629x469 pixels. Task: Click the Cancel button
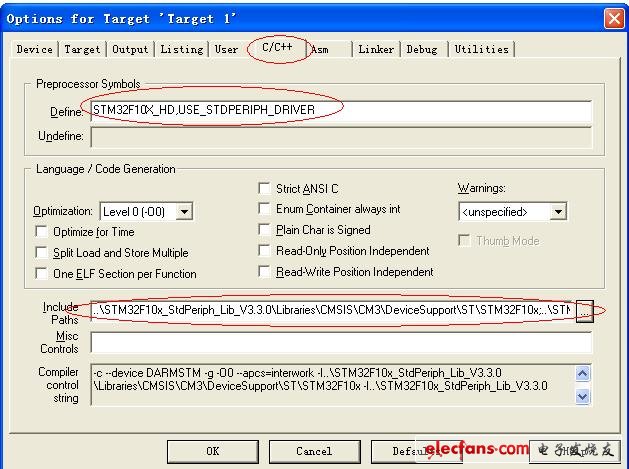(x=313, y=451)
